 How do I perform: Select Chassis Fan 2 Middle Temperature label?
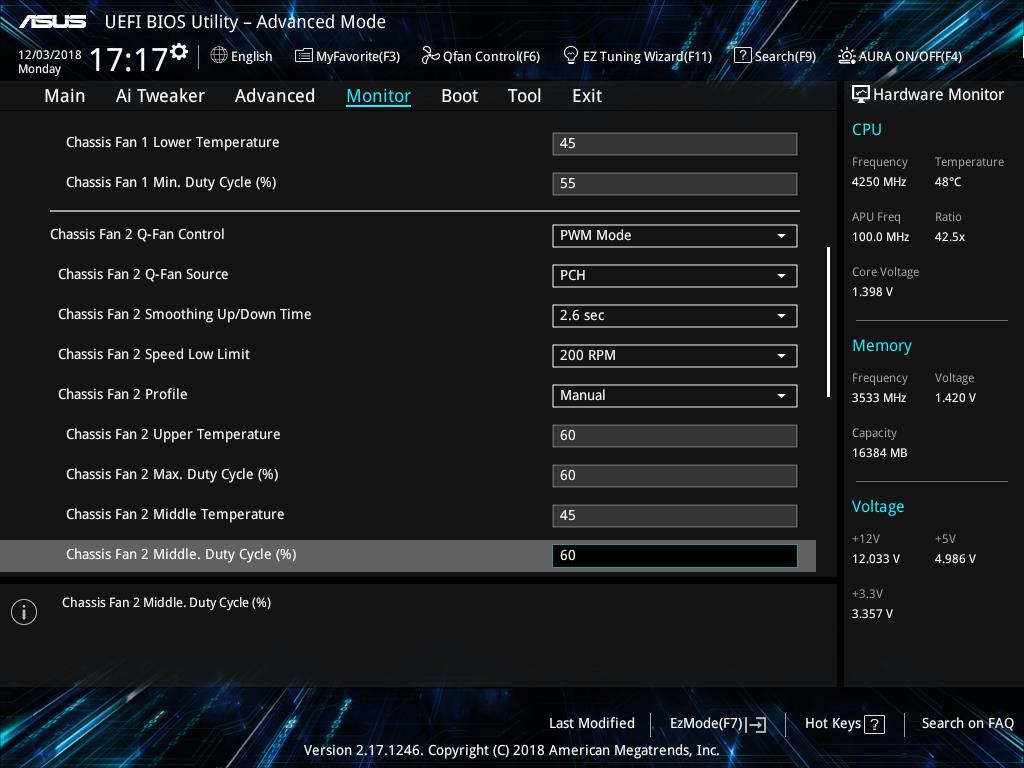point(175,514)
